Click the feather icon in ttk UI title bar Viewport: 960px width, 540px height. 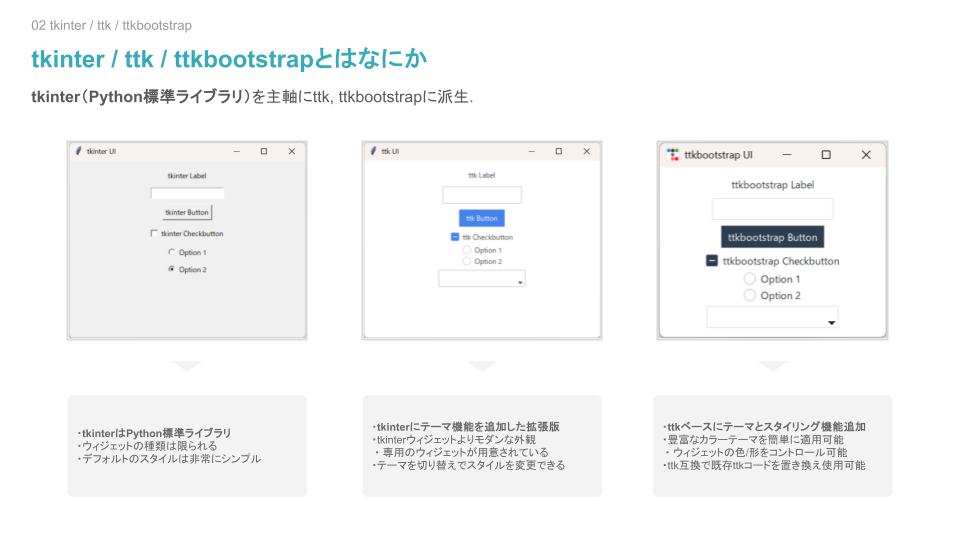pyautogui.click(x=373, y=151)
